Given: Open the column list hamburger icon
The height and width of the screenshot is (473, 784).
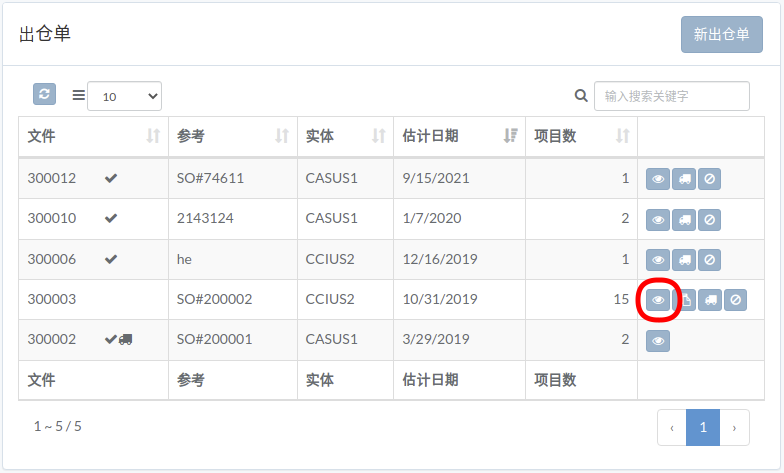Looking at the screenshot, I should (x=78, y=95).
